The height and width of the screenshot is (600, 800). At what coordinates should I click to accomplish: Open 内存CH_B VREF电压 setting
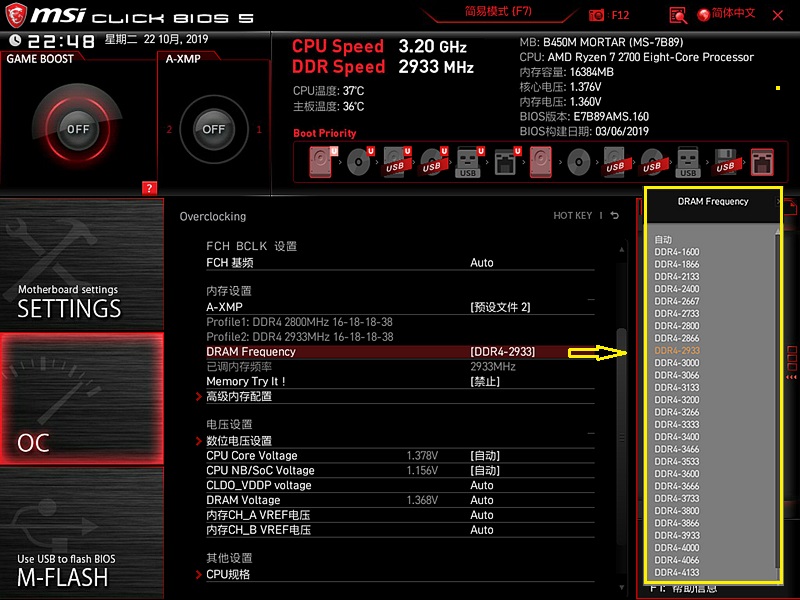click(400, 530)
